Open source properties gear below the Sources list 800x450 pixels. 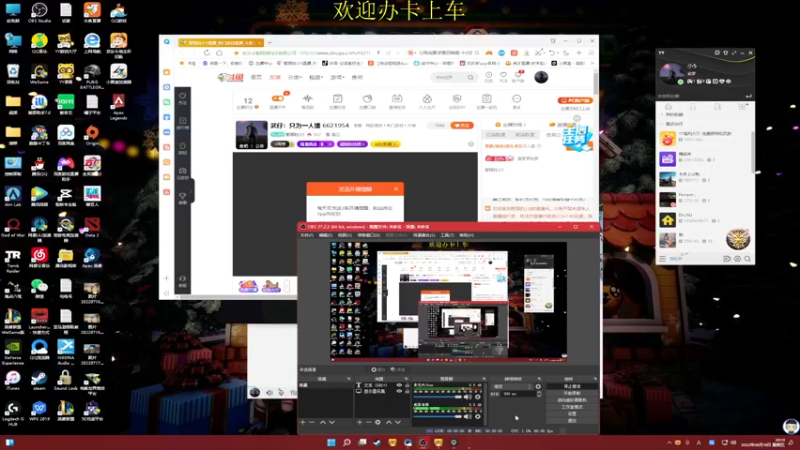(378, 422)
